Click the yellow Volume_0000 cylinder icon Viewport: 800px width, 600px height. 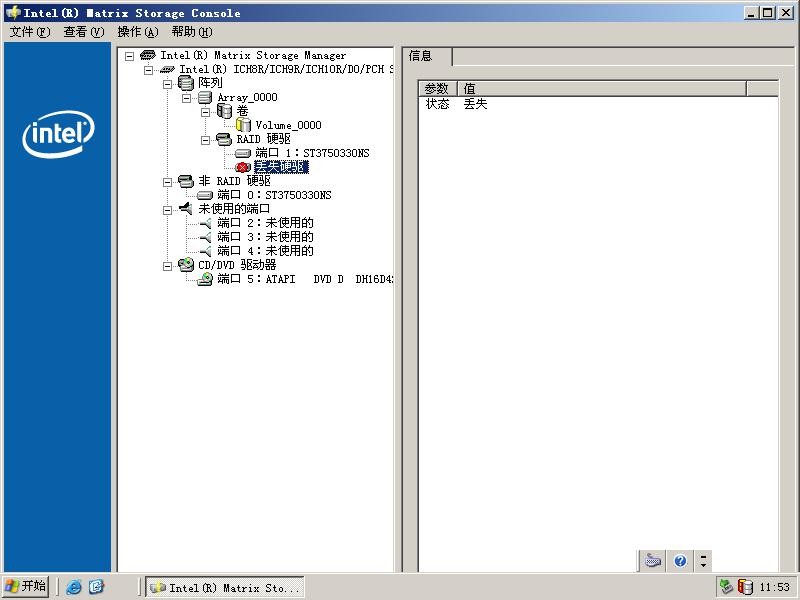point(244,125)
